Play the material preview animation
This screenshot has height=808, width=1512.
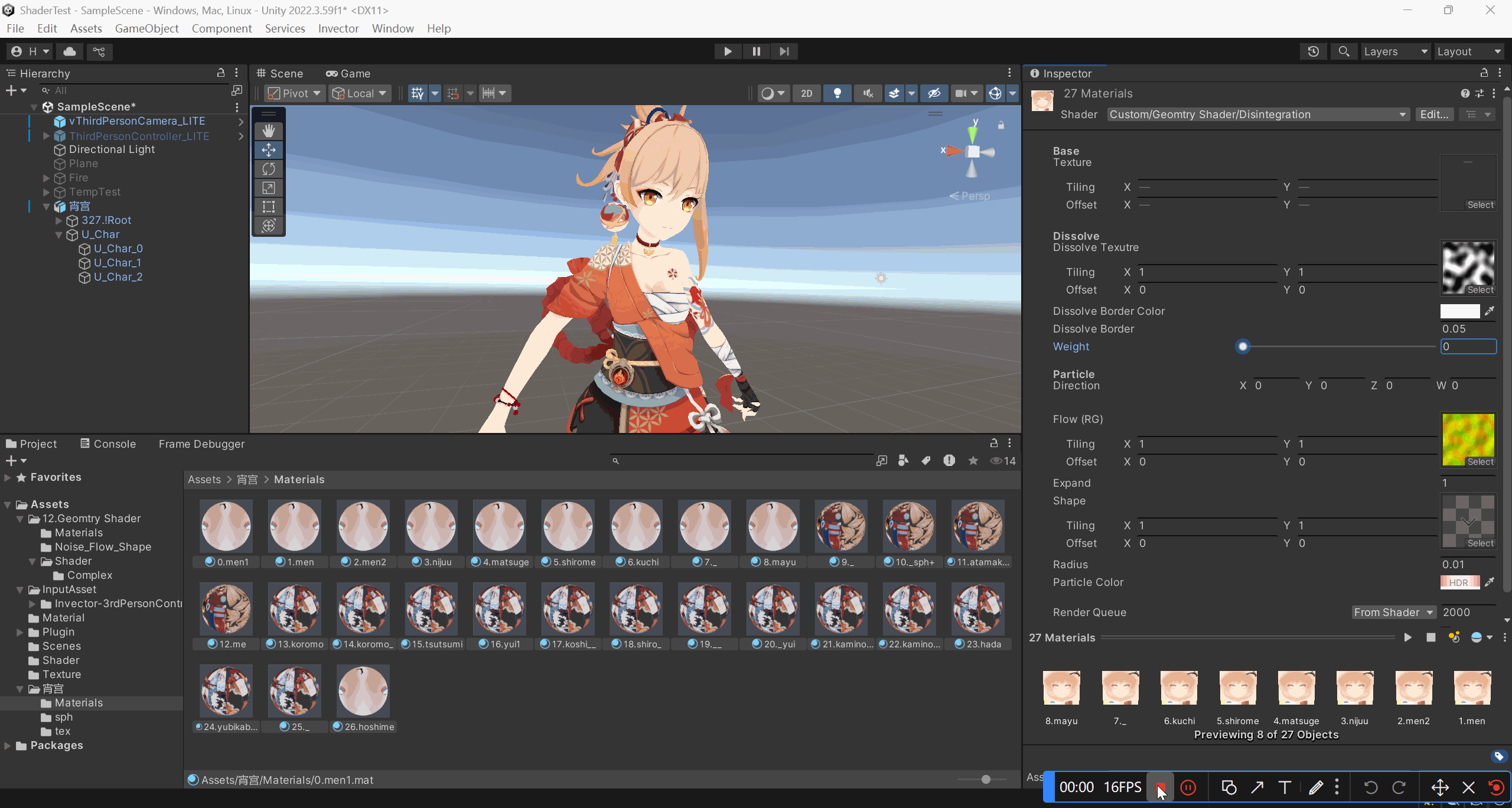1408,637
